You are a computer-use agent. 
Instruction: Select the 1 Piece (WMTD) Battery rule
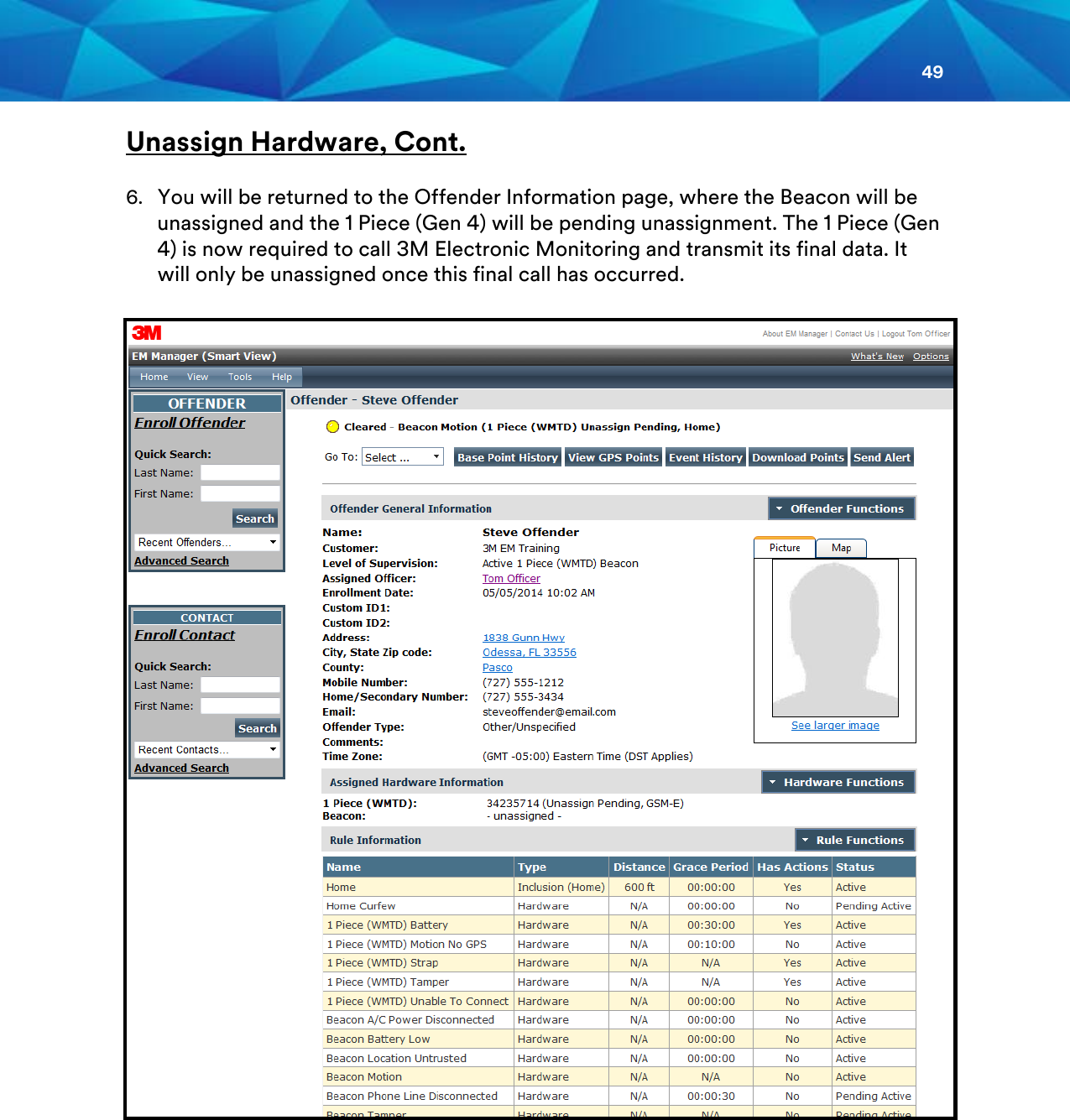tap(619, 925)
